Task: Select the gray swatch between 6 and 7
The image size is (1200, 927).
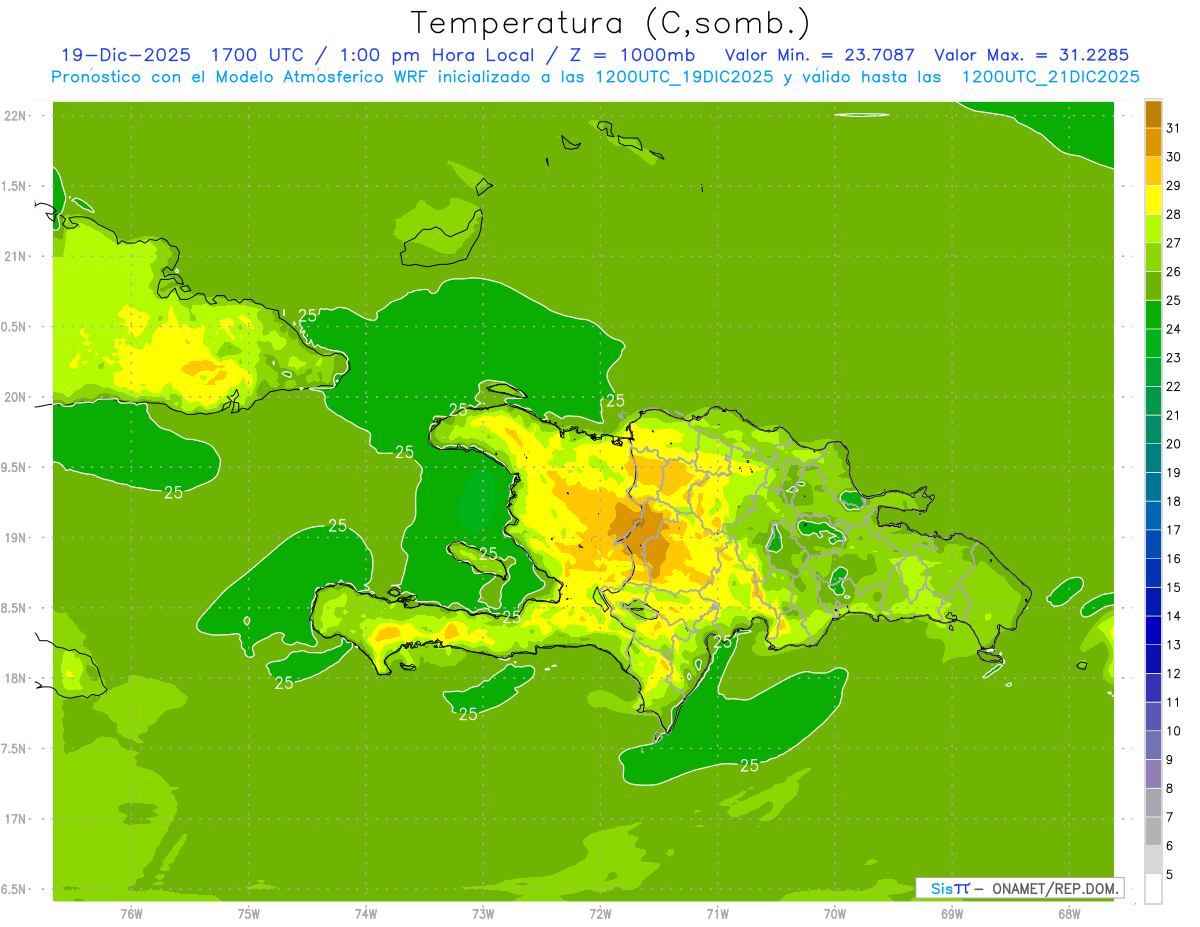Action: 1153,831
